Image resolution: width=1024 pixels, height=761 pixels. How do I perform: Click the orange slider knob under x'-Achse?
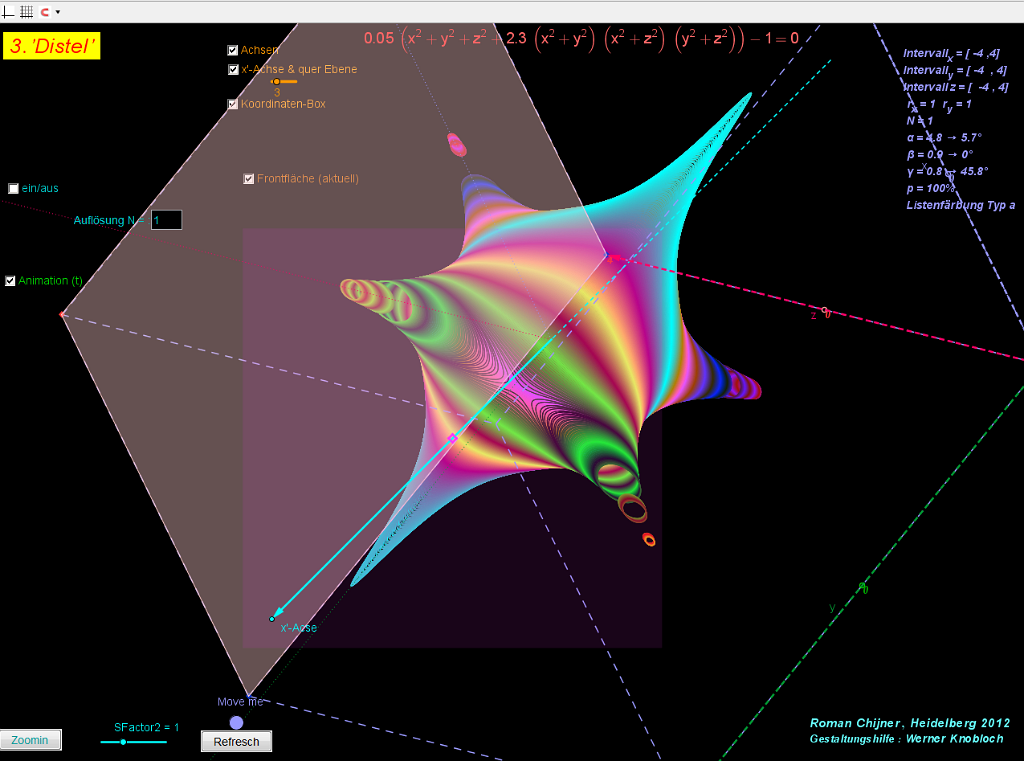tap(276, 82)
